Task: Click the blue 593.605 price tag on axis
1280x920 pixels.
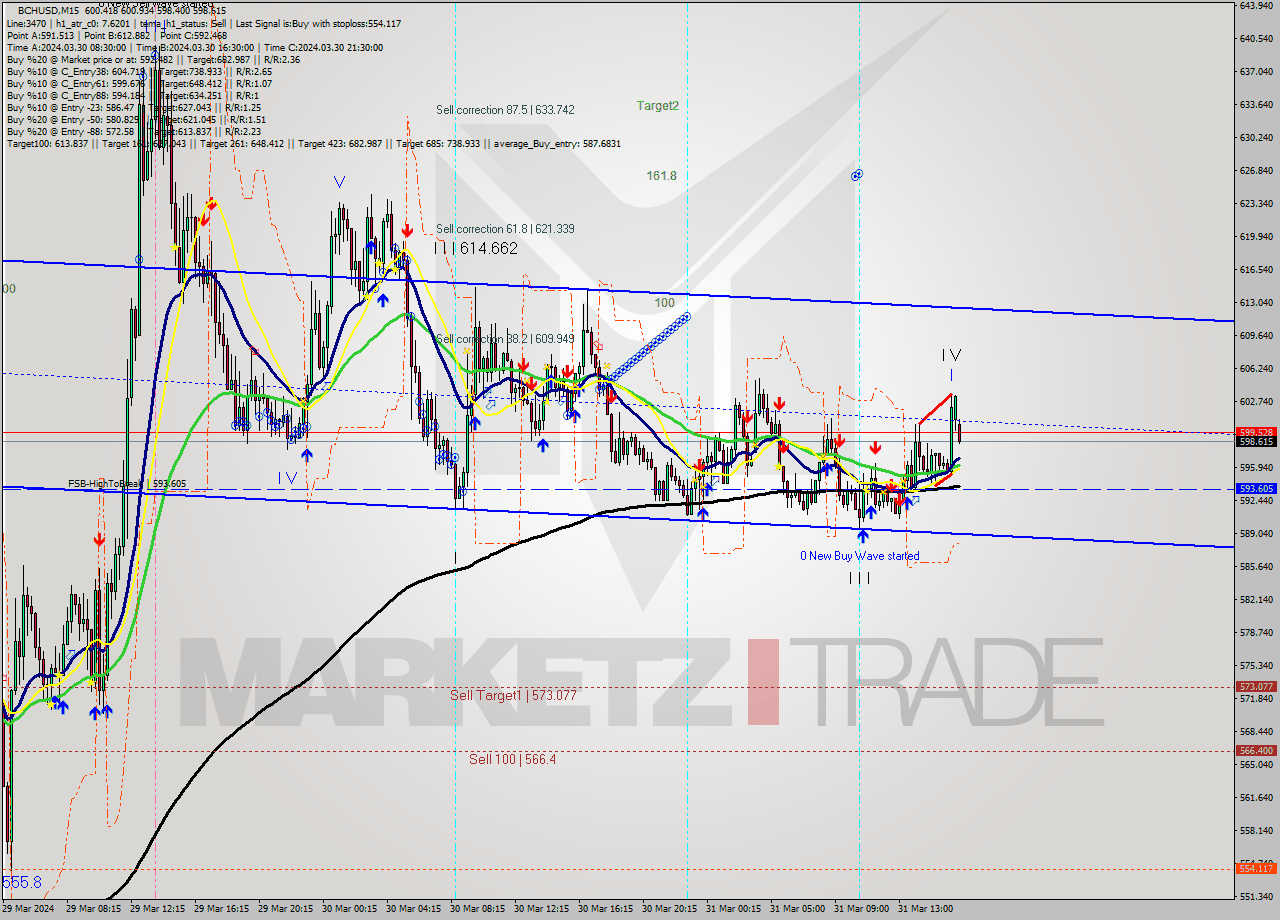Action: (x=1256, y=489)
